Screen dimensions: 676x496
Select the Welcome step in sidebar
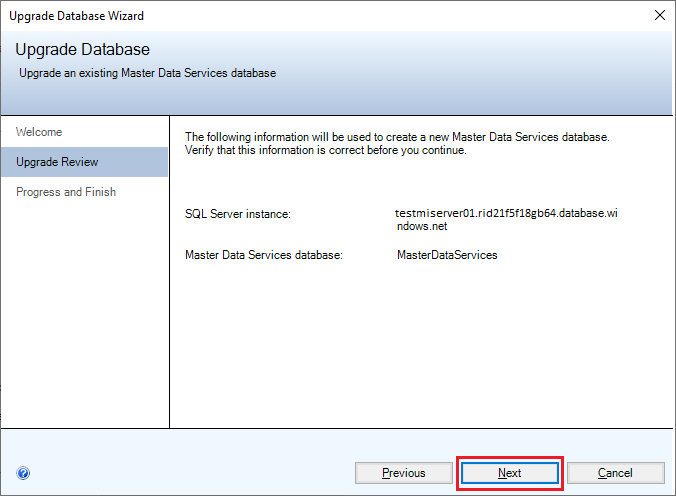(39, 132)
